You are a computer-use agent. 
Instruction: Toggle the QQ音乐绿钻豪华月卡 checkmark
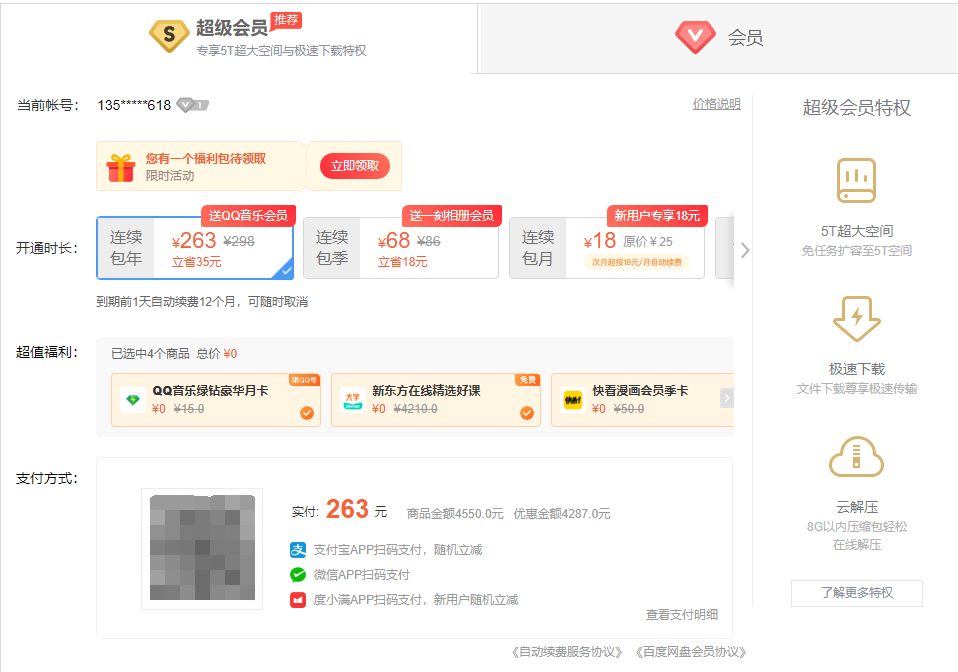click(x=307, y=413)
